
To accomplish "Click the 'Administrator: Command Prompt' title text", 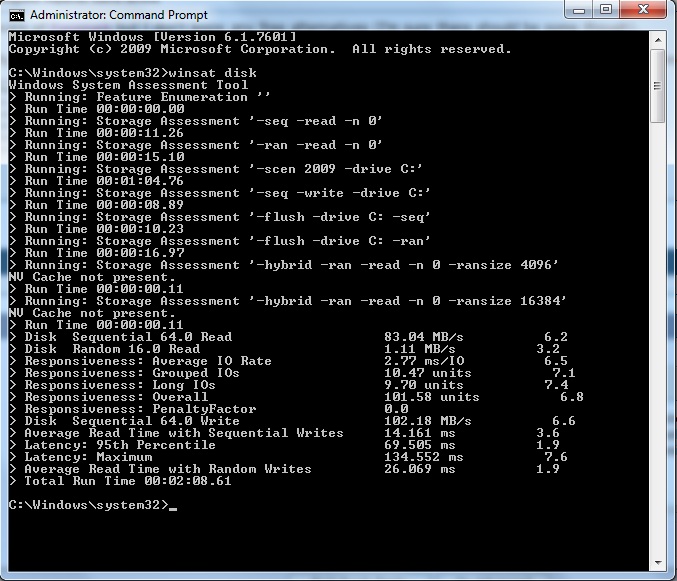I will tap(119, 15).
